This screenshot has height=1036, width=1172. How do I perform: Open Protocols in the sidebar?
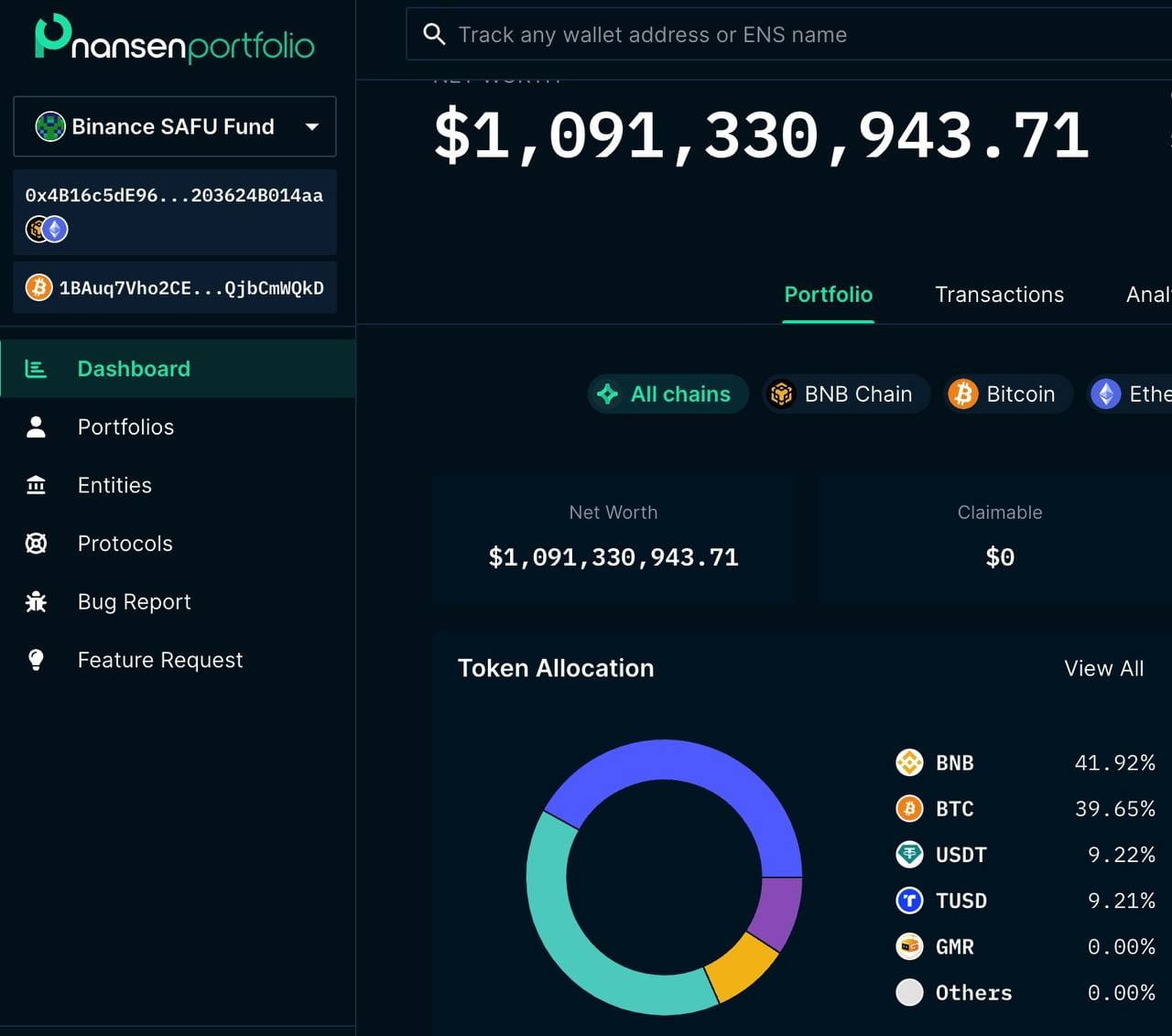click(178, 544)
